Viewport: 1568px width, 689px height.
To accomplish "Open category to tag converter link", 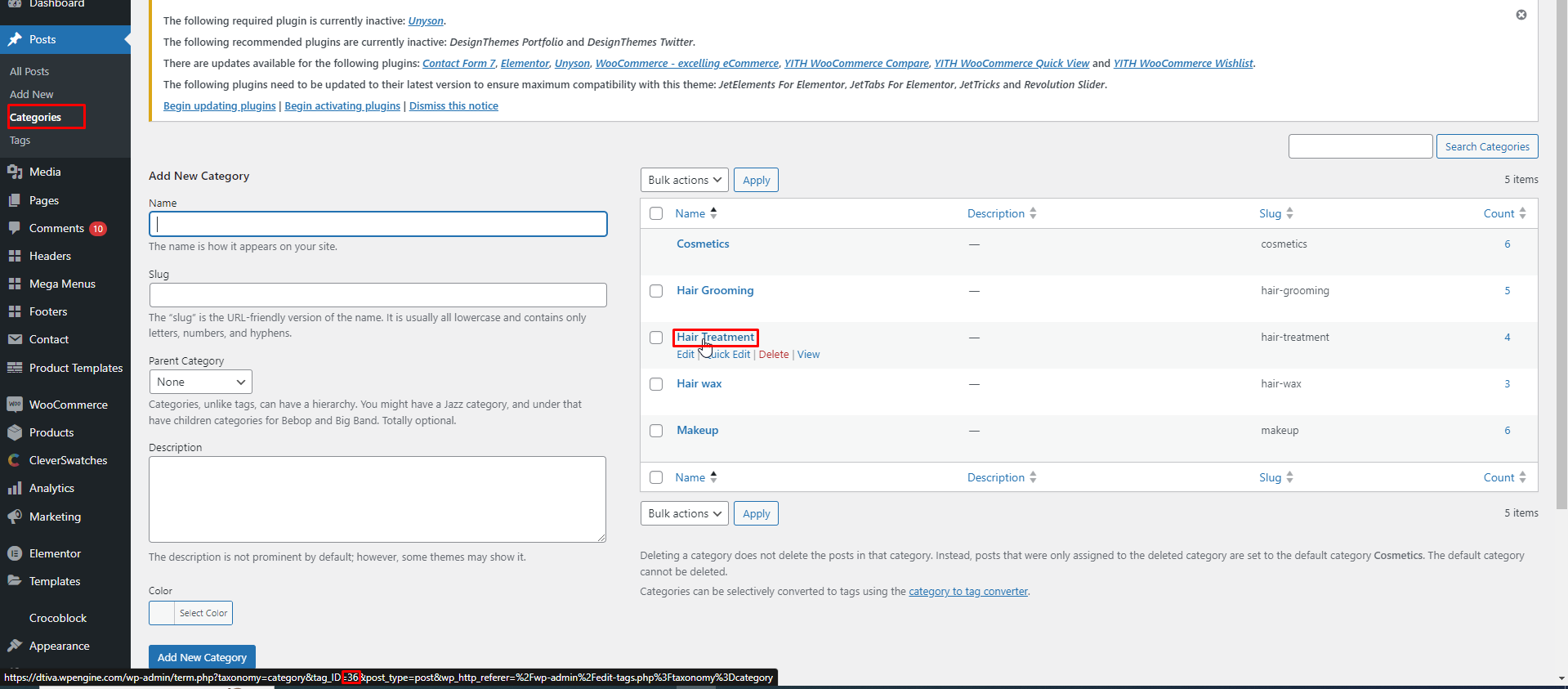I will click(968, 591).
